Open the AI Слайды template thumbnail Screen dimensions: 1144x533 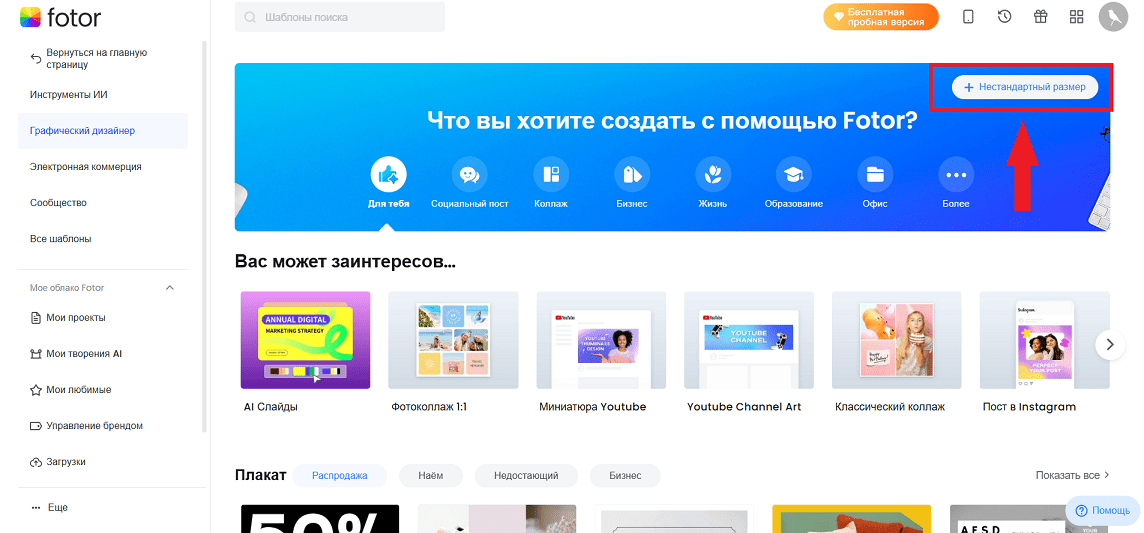coord(306,340)
